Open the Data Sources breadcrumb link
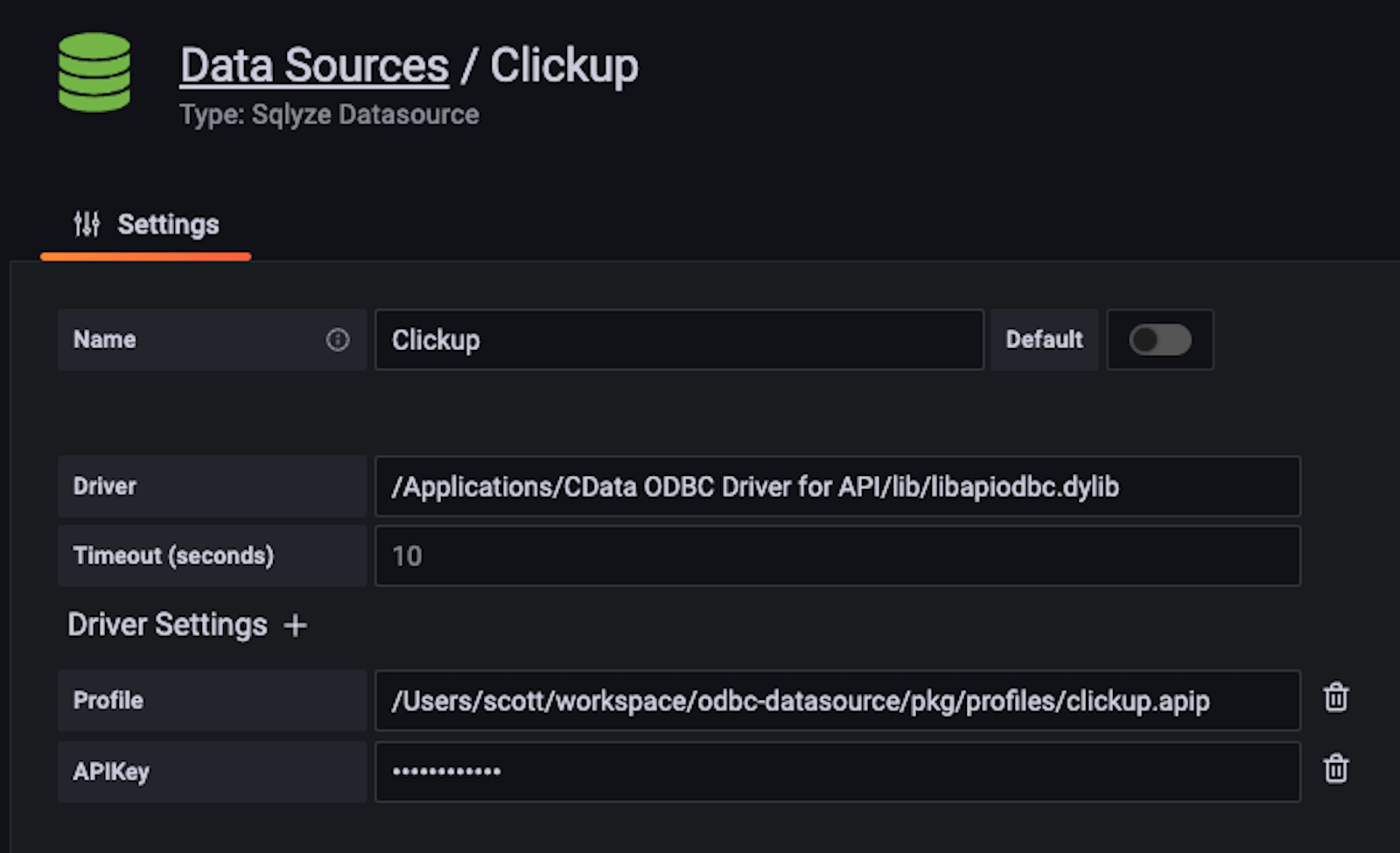Image resolution: width=1400 pixels, height=853 pixels. 314,66
